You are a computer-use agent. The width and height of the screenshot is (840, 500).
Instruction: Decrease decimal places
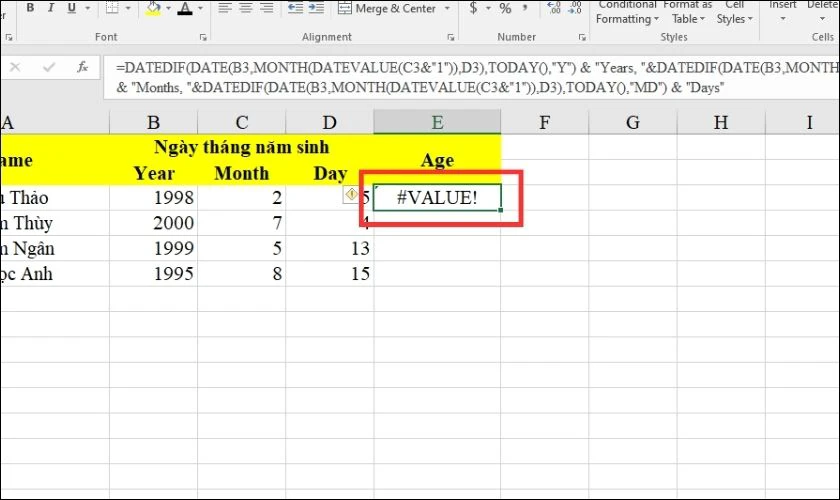(574, 8)
